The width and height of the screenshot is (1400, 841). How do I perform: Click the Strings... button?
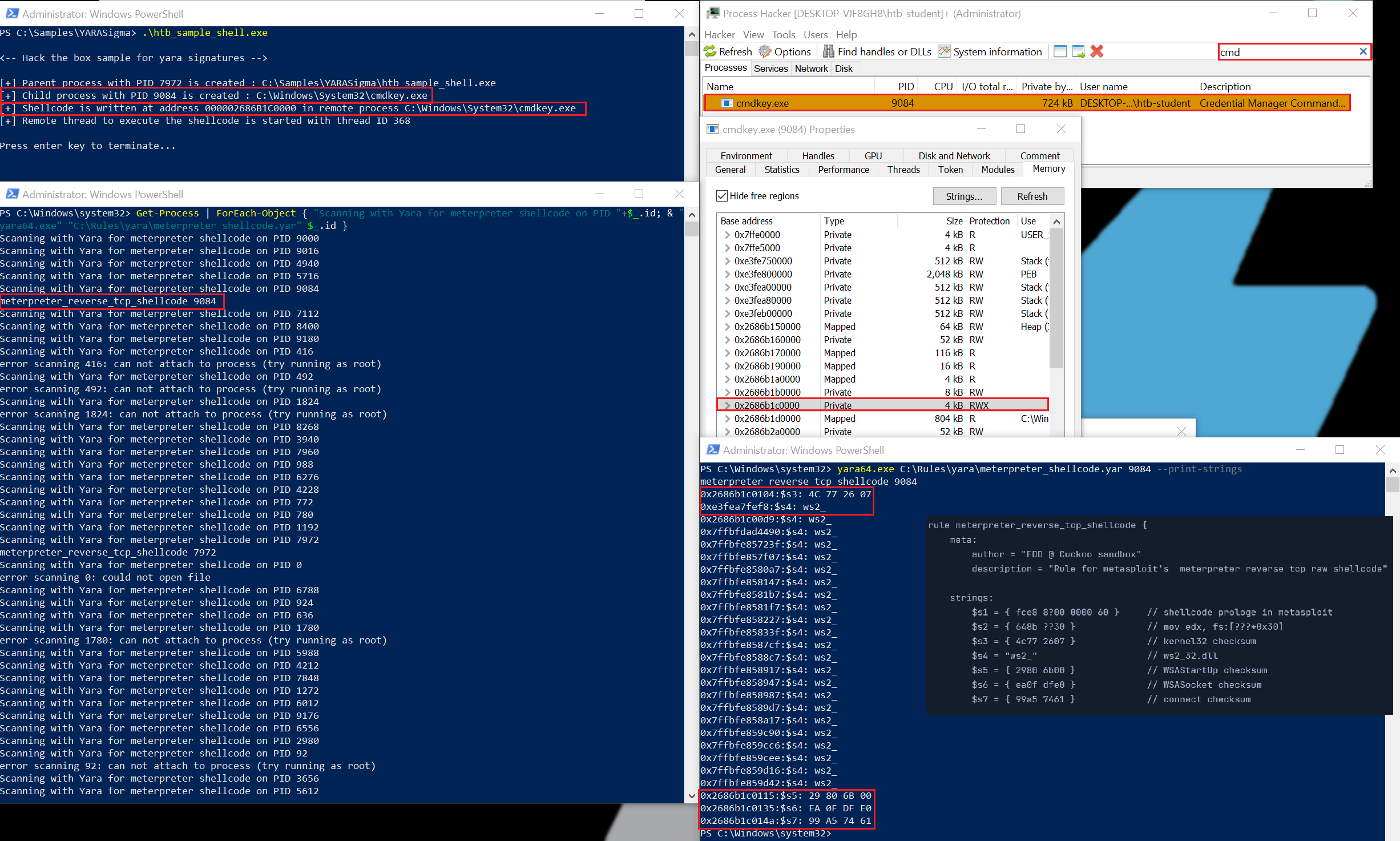(964, 196)
